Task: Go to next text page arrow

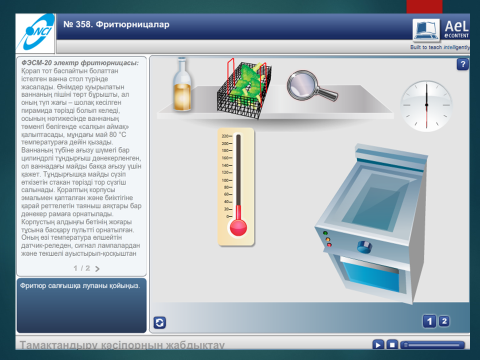Action: click(97, 269)
